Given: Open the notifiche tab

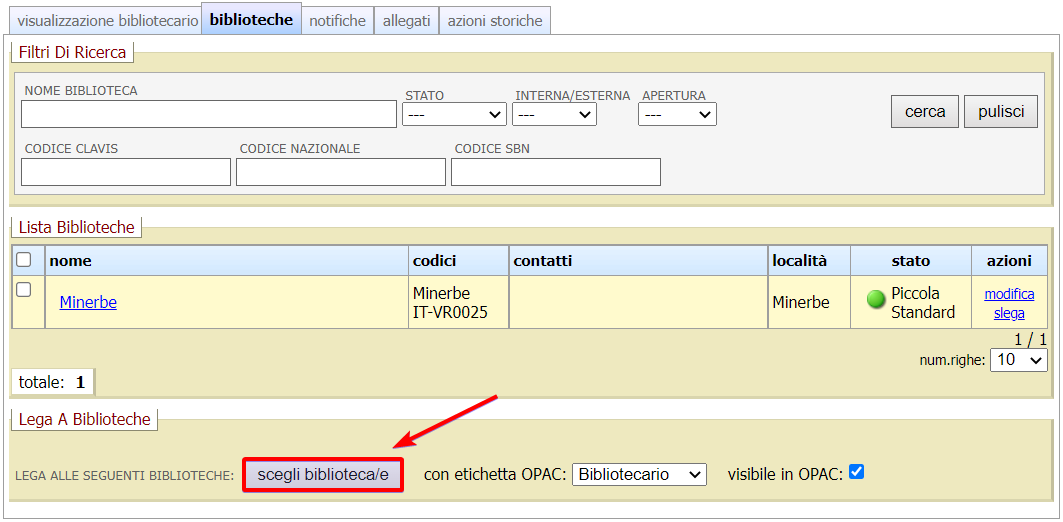Looking at the screenshot, I should tap(337, 20).
